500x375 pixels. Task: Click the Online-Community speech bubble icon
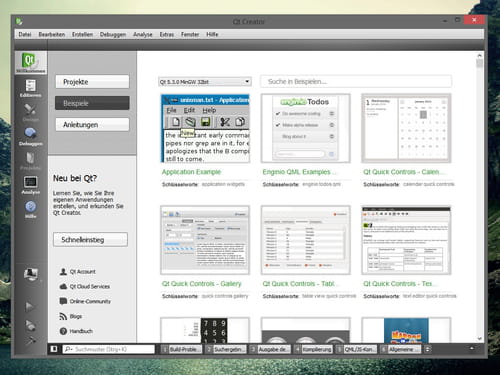[x=63, y=301]
